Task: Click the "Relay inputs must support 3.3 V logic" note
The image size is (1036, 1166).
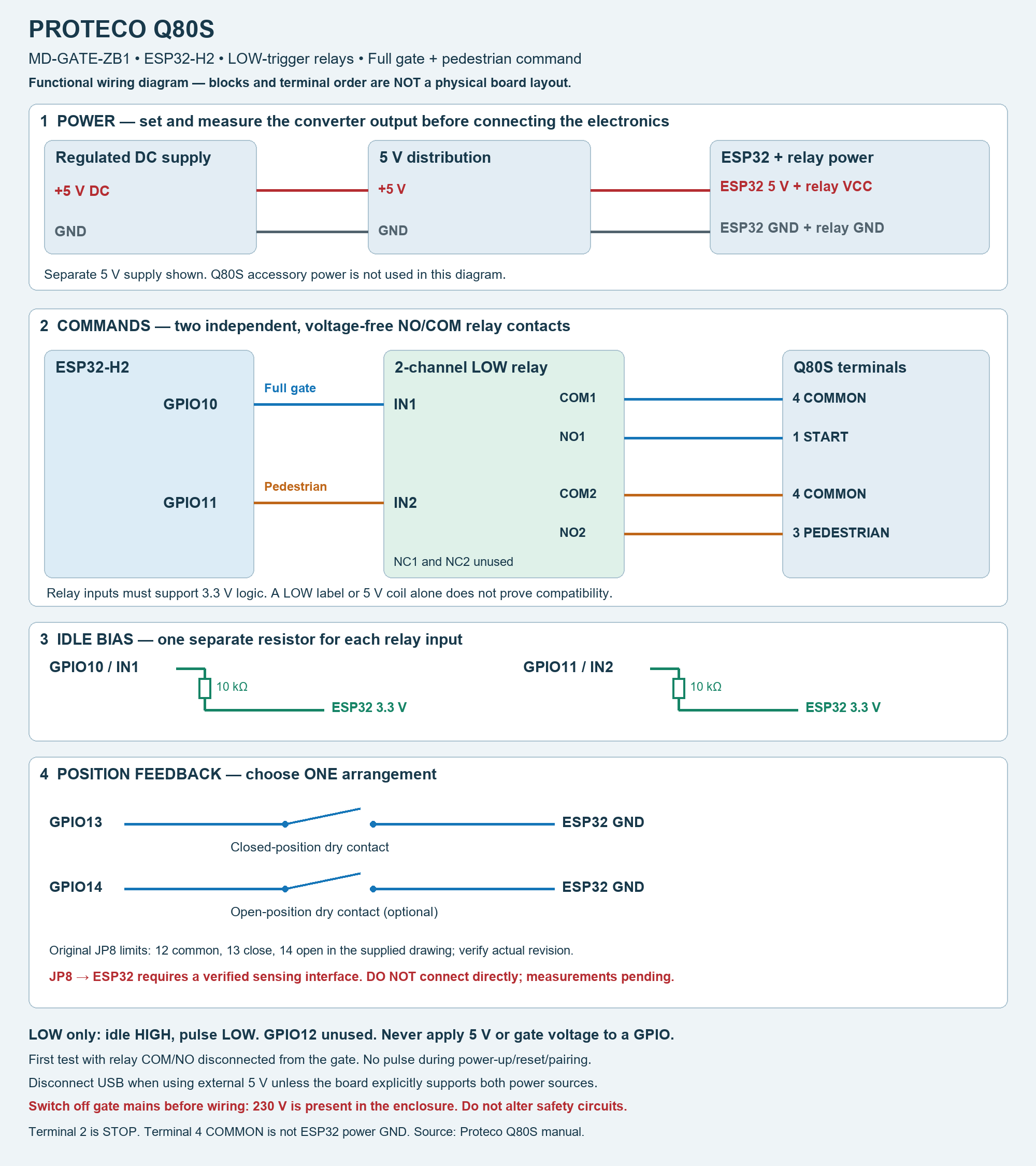Action: click(329, 593)
